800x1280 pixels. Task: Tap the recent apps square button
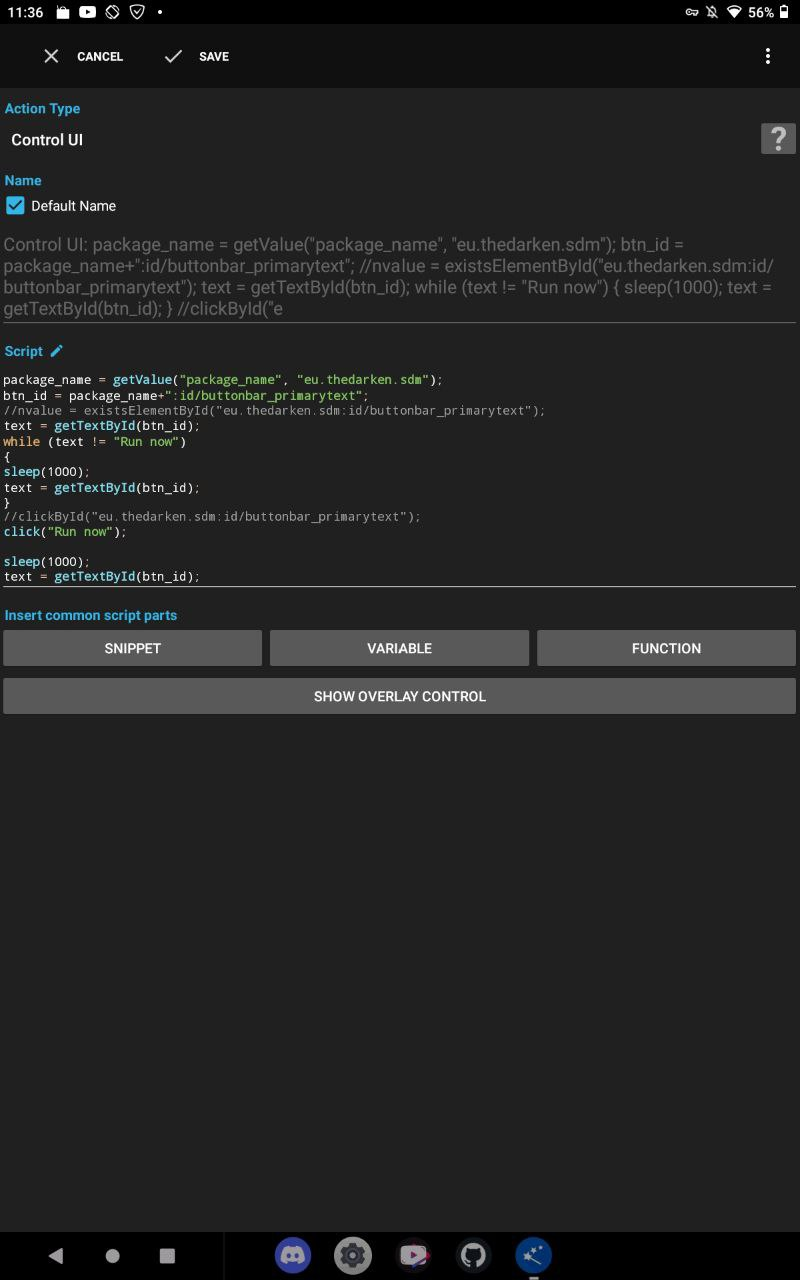click(x=167, y=1255)
